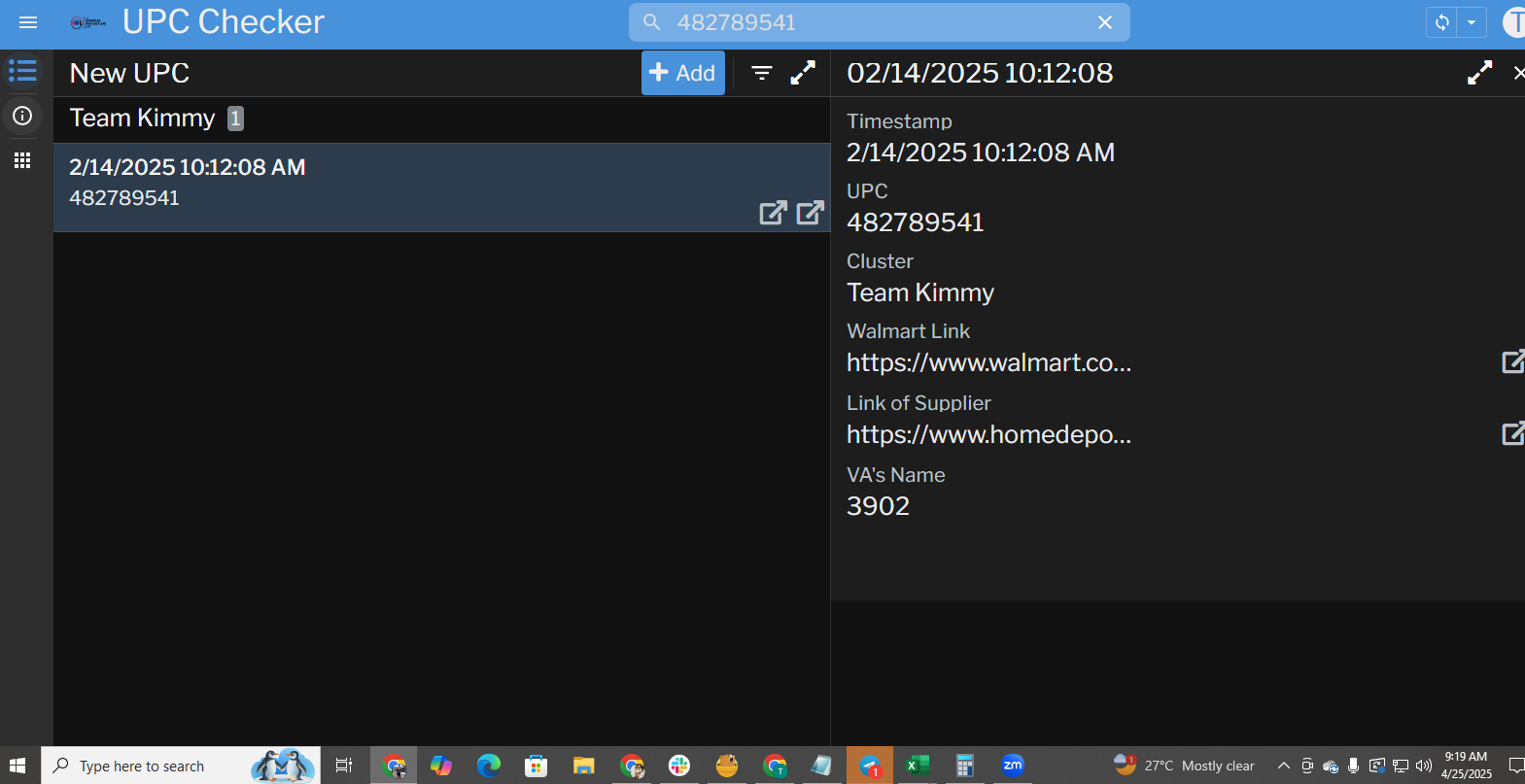Open Zoom from the taskbar
Screen dimensions: 1525x784
1012,766
